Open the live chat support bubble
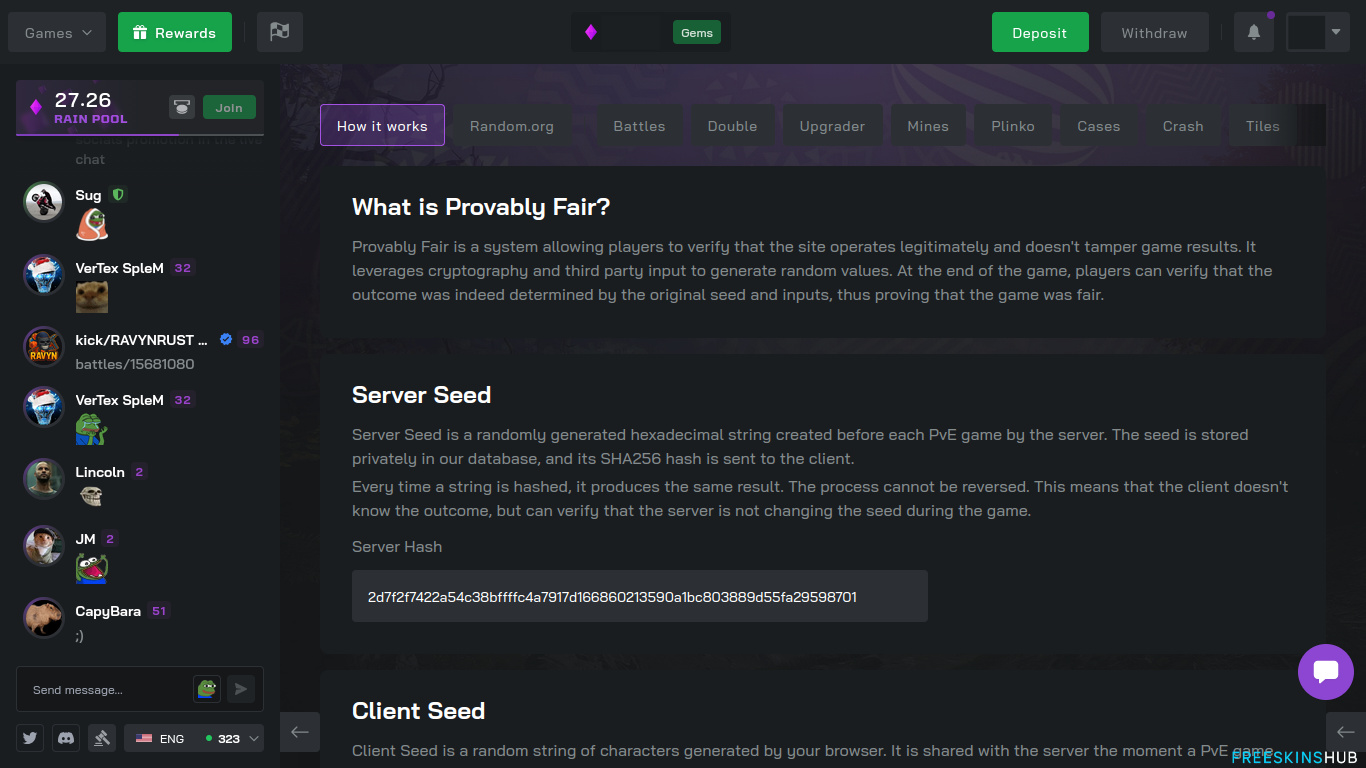Viewport: 1366px width, 768px height. click(x=1326, y=672)
